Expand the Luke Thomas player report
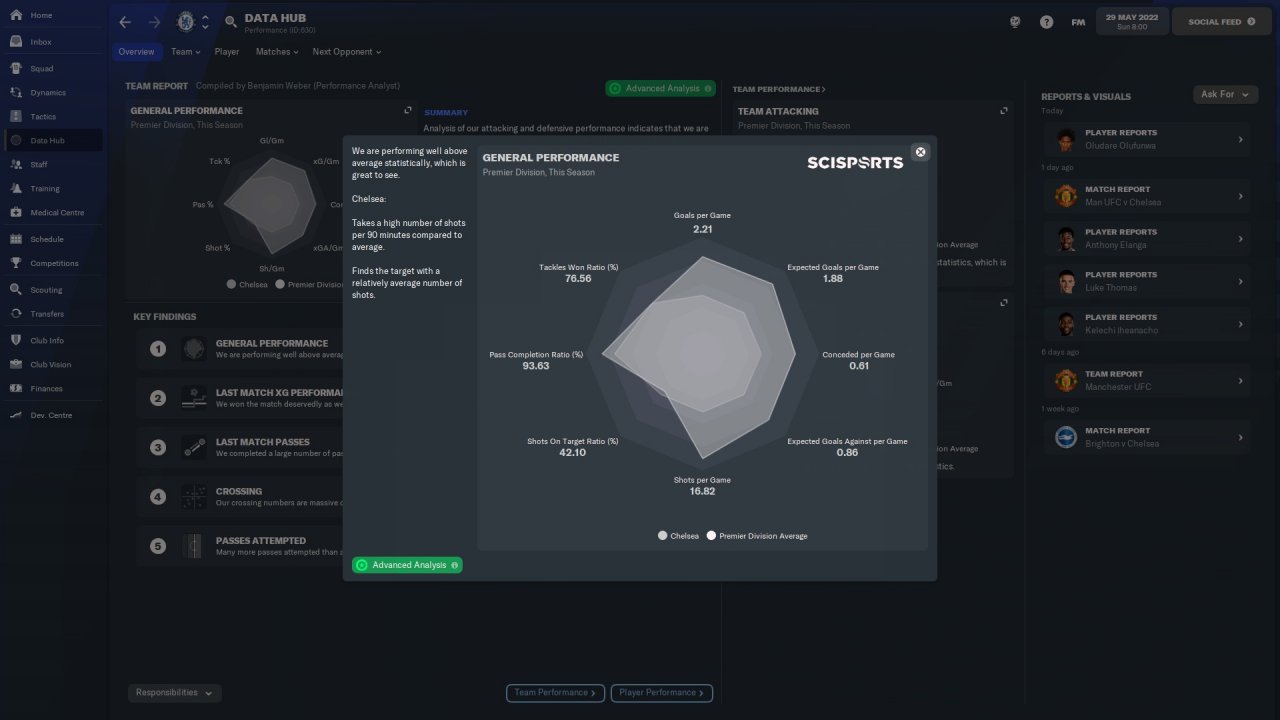The height and width of the screenshot is (720, 1280). [x=1240, y=282]
